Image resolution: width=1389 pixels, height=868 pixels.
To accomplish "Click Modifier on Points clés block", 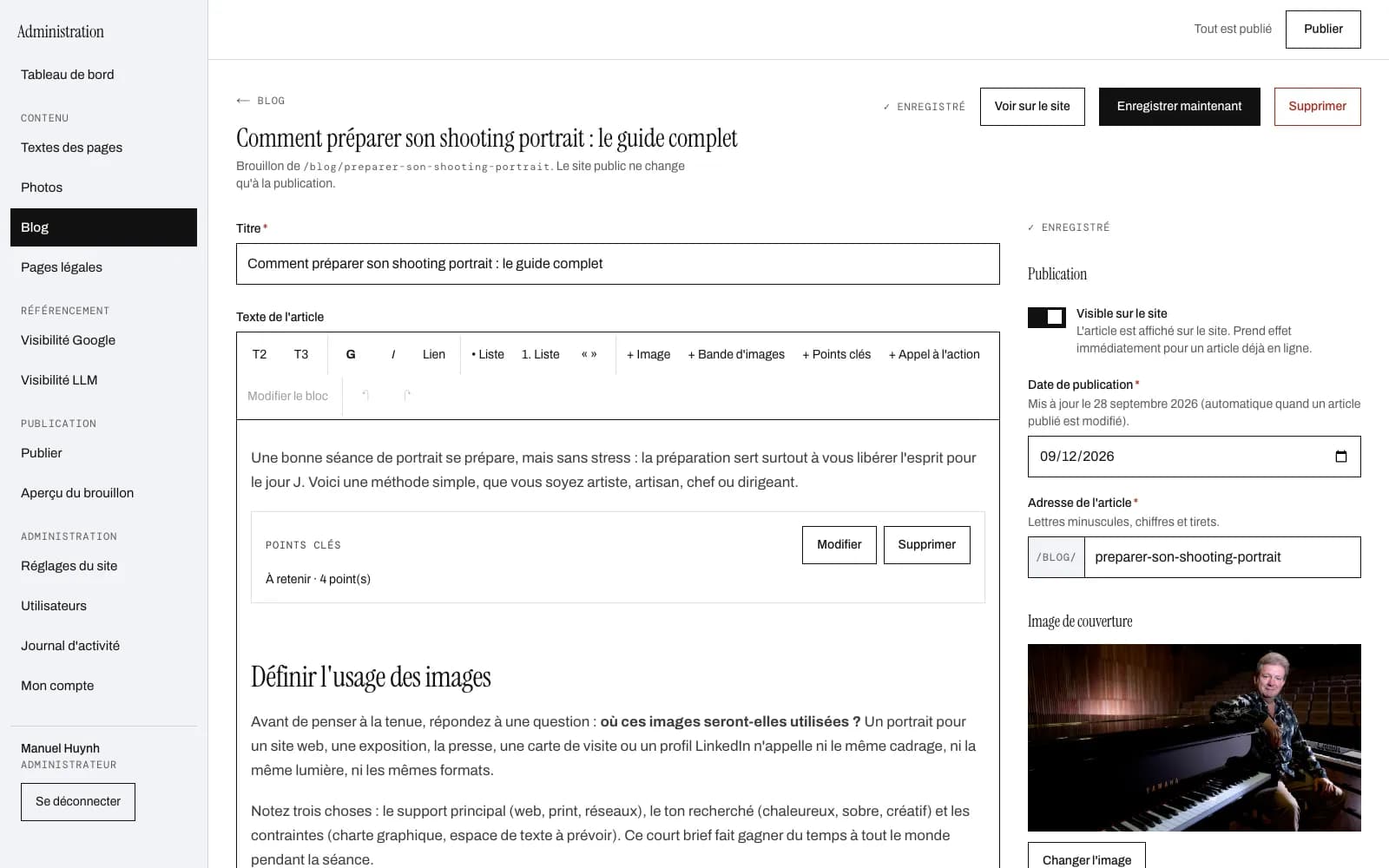I will click(x=839, y=545).
